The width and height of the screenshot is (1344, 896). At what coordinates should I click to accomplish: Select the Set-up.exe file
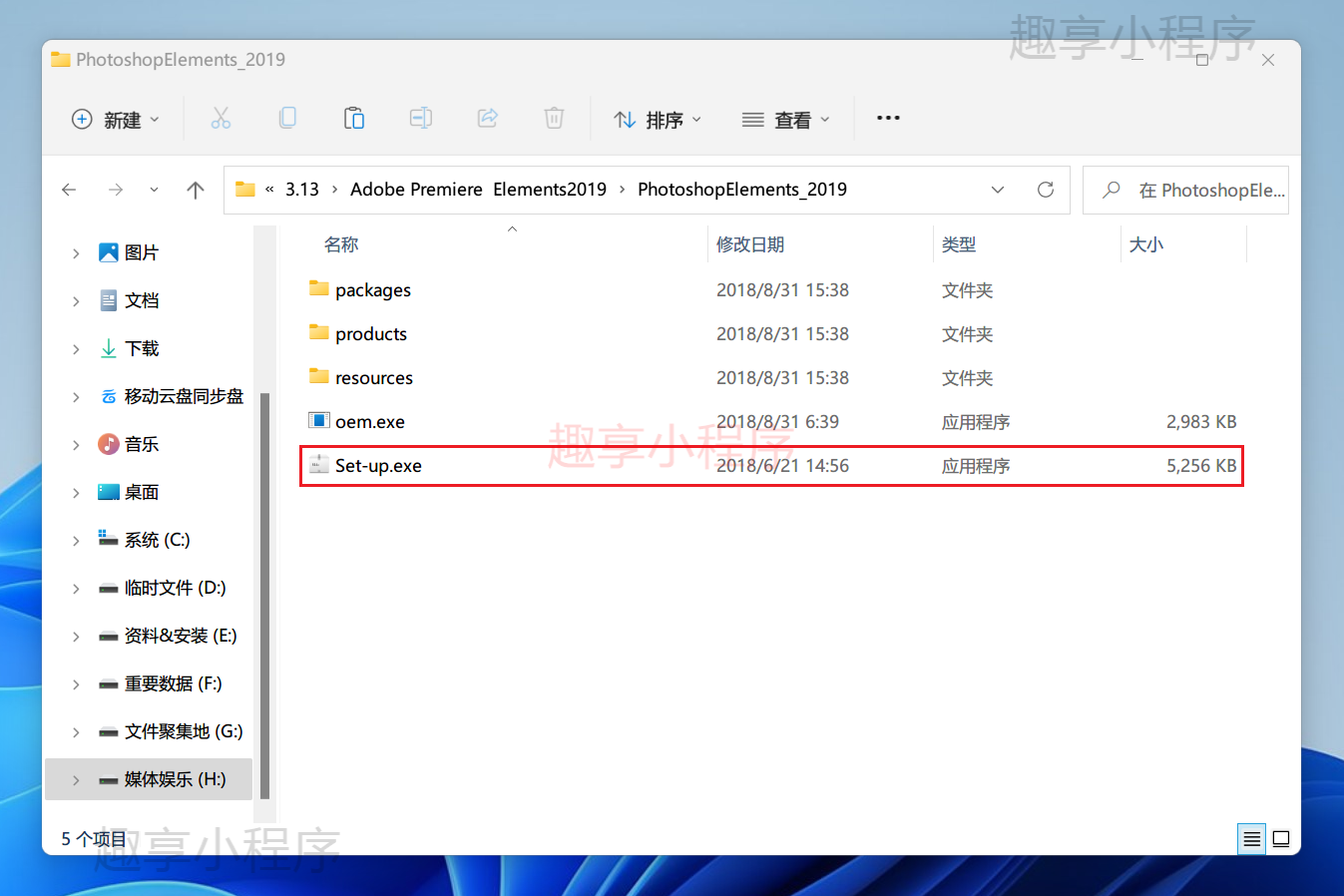tap(772, 466)
